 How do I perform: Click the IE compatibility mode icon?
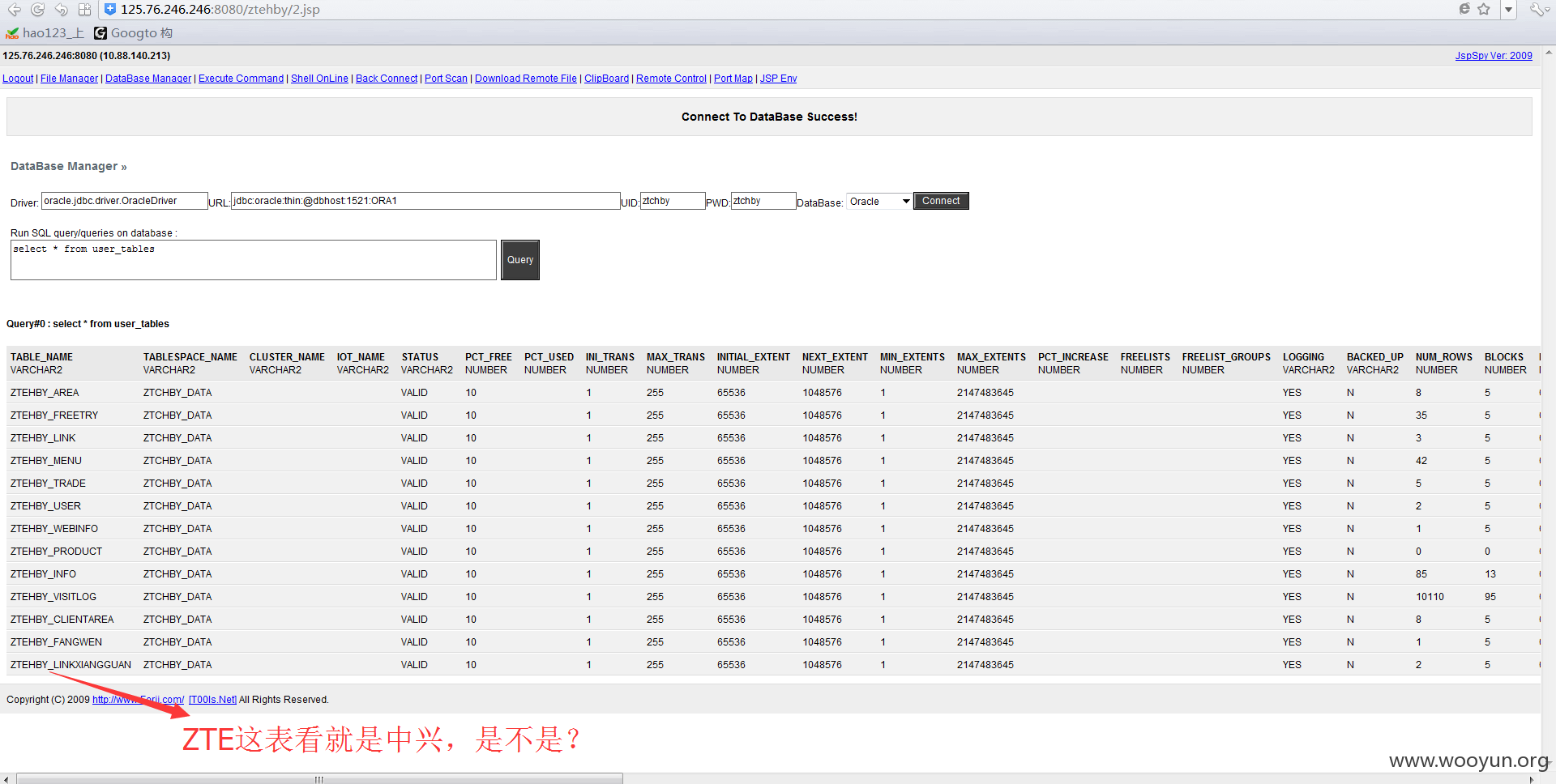pos(1464,9)
